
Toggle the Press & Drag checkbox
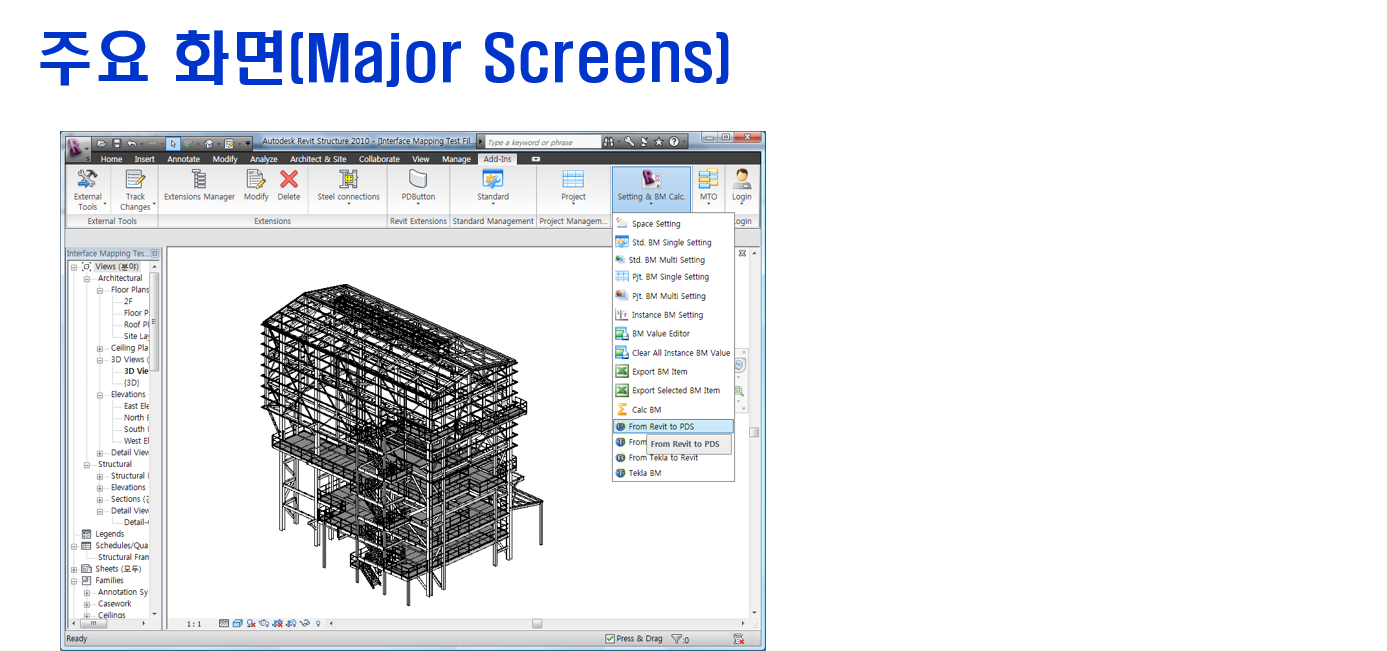pos(610,639)
